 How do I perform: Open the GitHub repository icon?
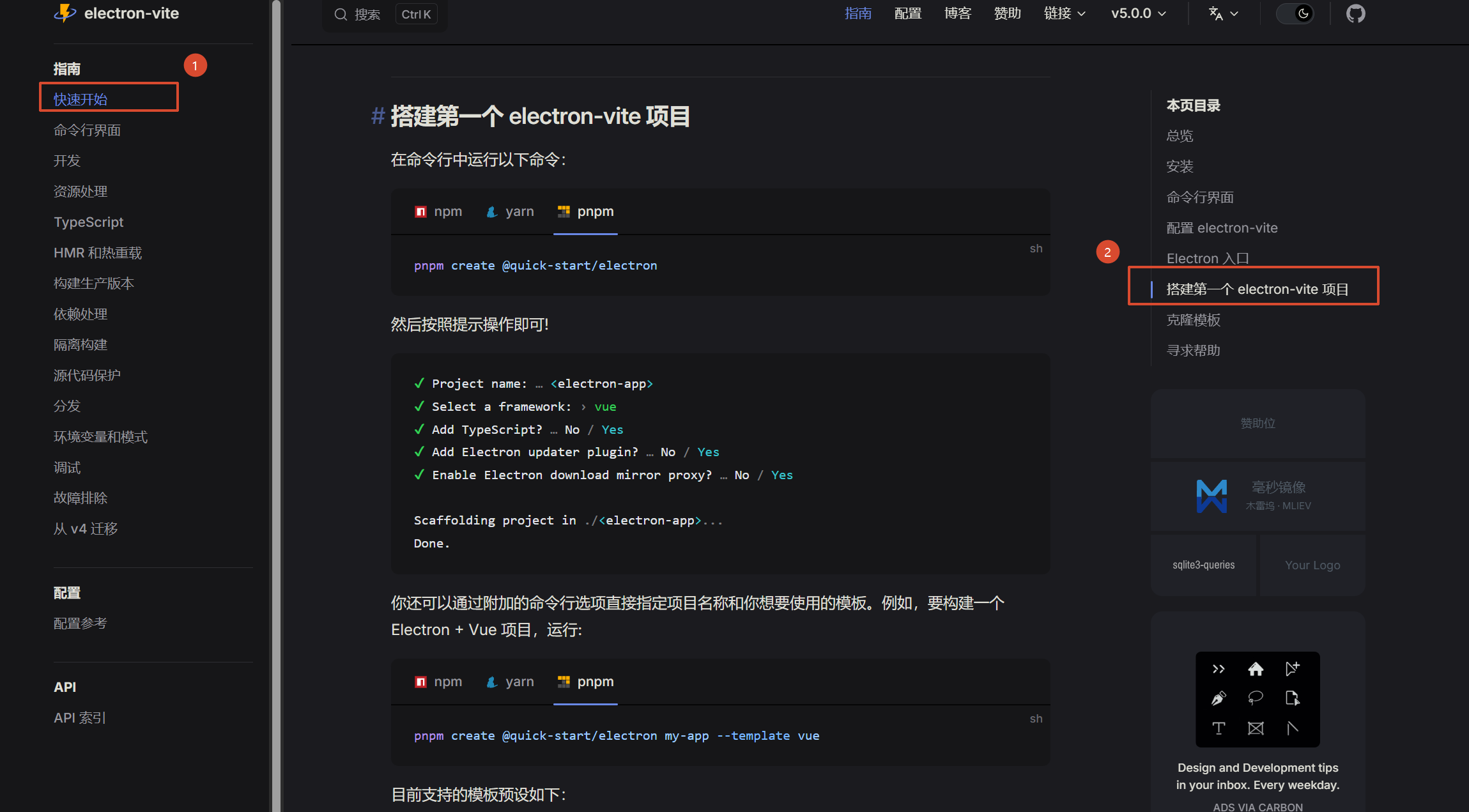coord(1355,13)
